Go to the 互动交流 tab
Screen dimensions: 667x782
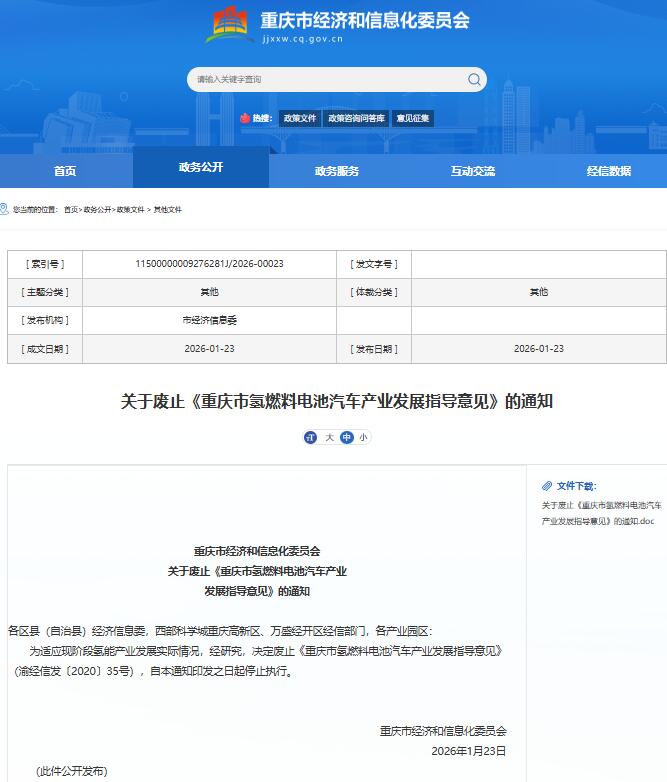pos(472,171)
